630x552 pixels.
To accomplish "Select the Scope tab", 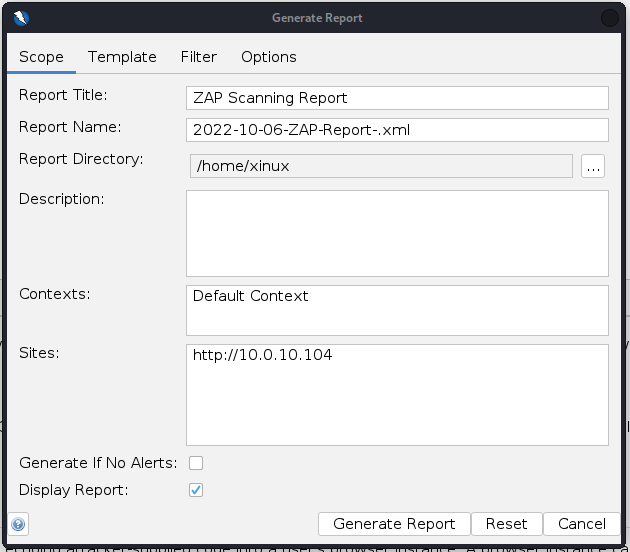I will [x=41, y=57].
